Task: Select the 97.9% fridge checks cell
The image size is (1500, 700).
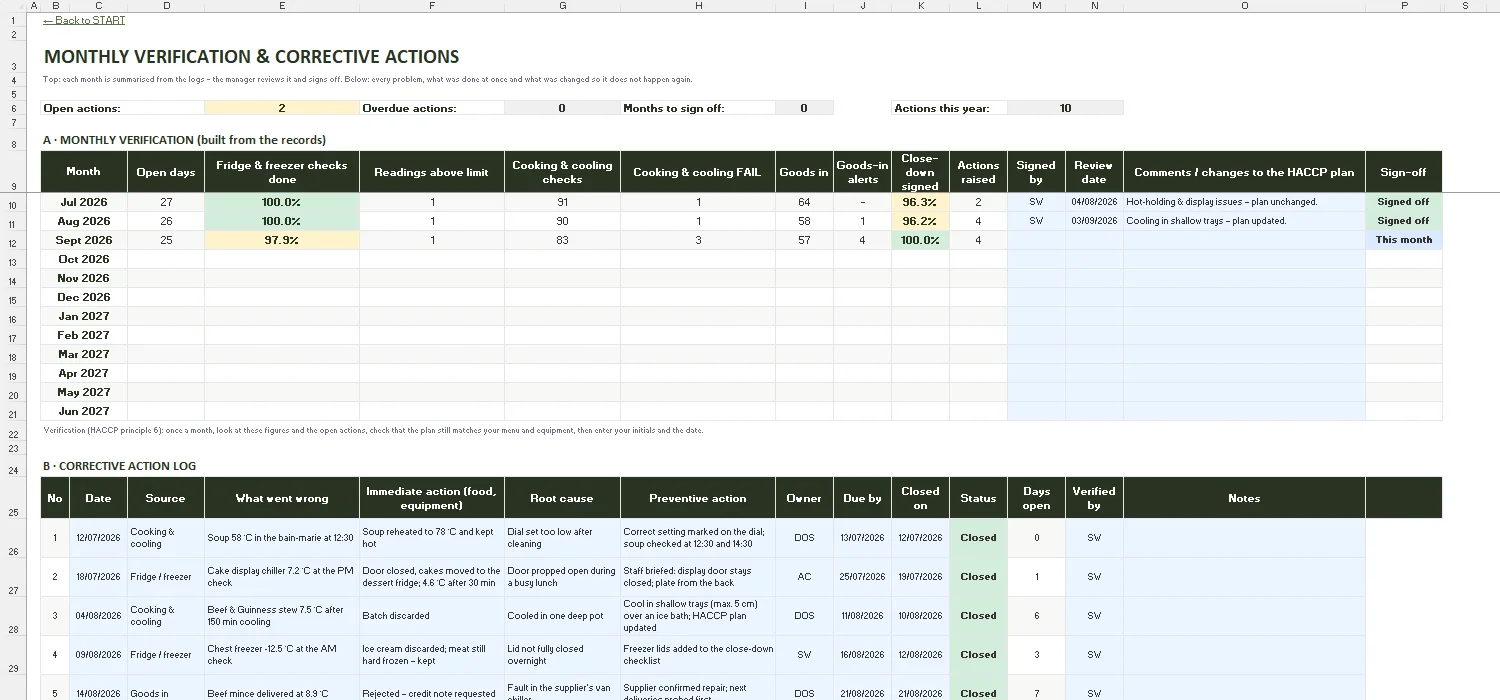Action: click(282, 240)
